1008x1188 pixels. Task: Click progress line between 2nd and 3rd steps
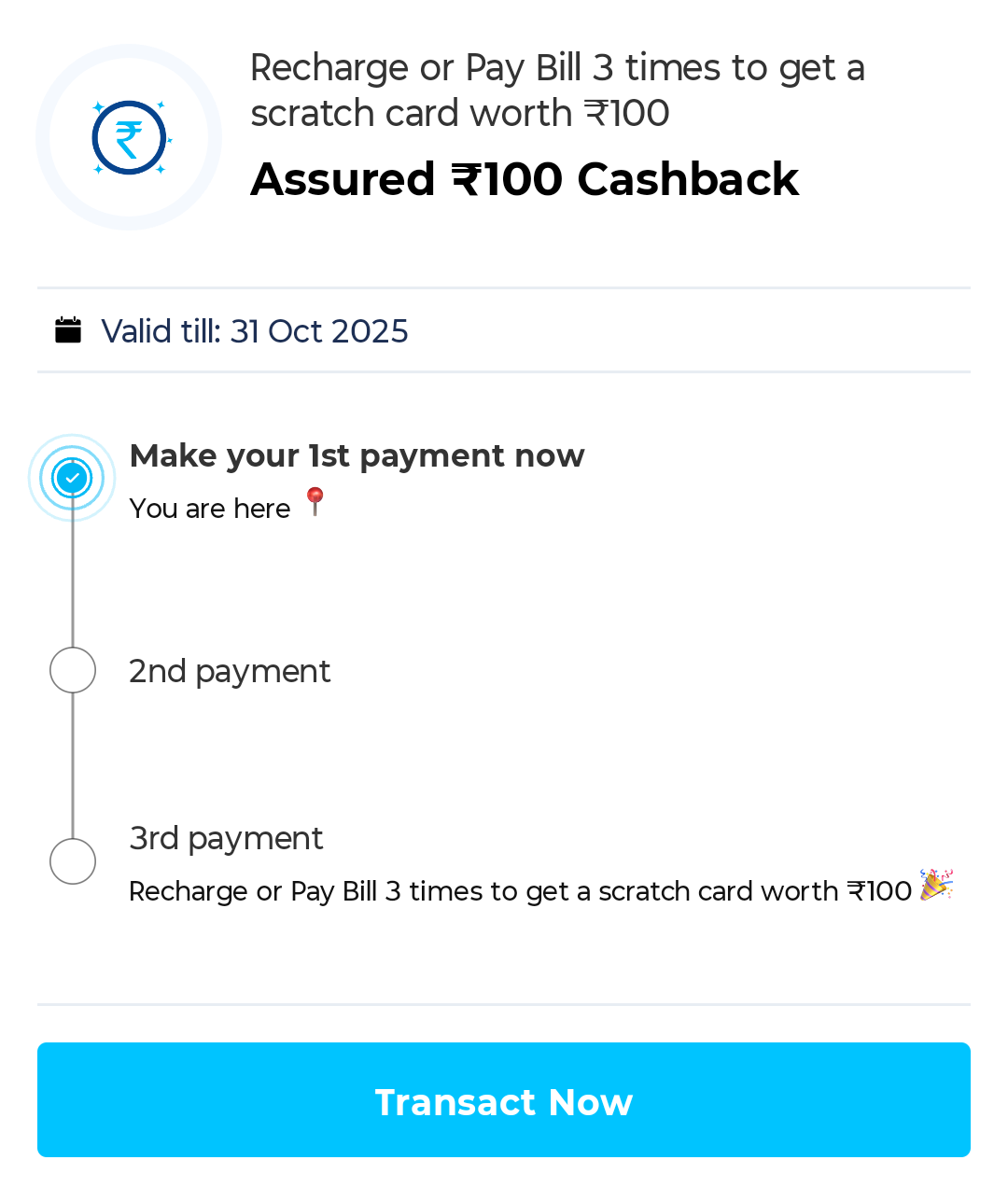click(73, 765)
